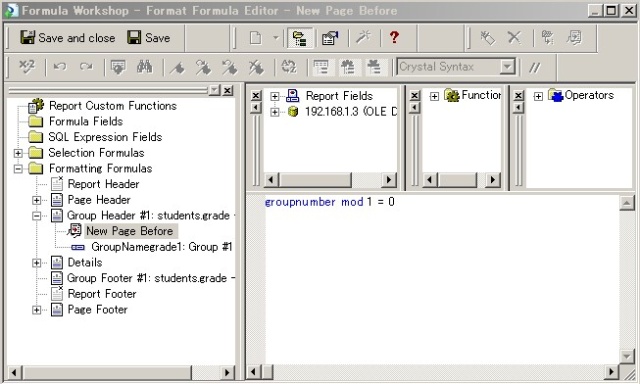
Task: Click the Workshop Tree scrollbar right arrow
Action: (x=227, y=372)
